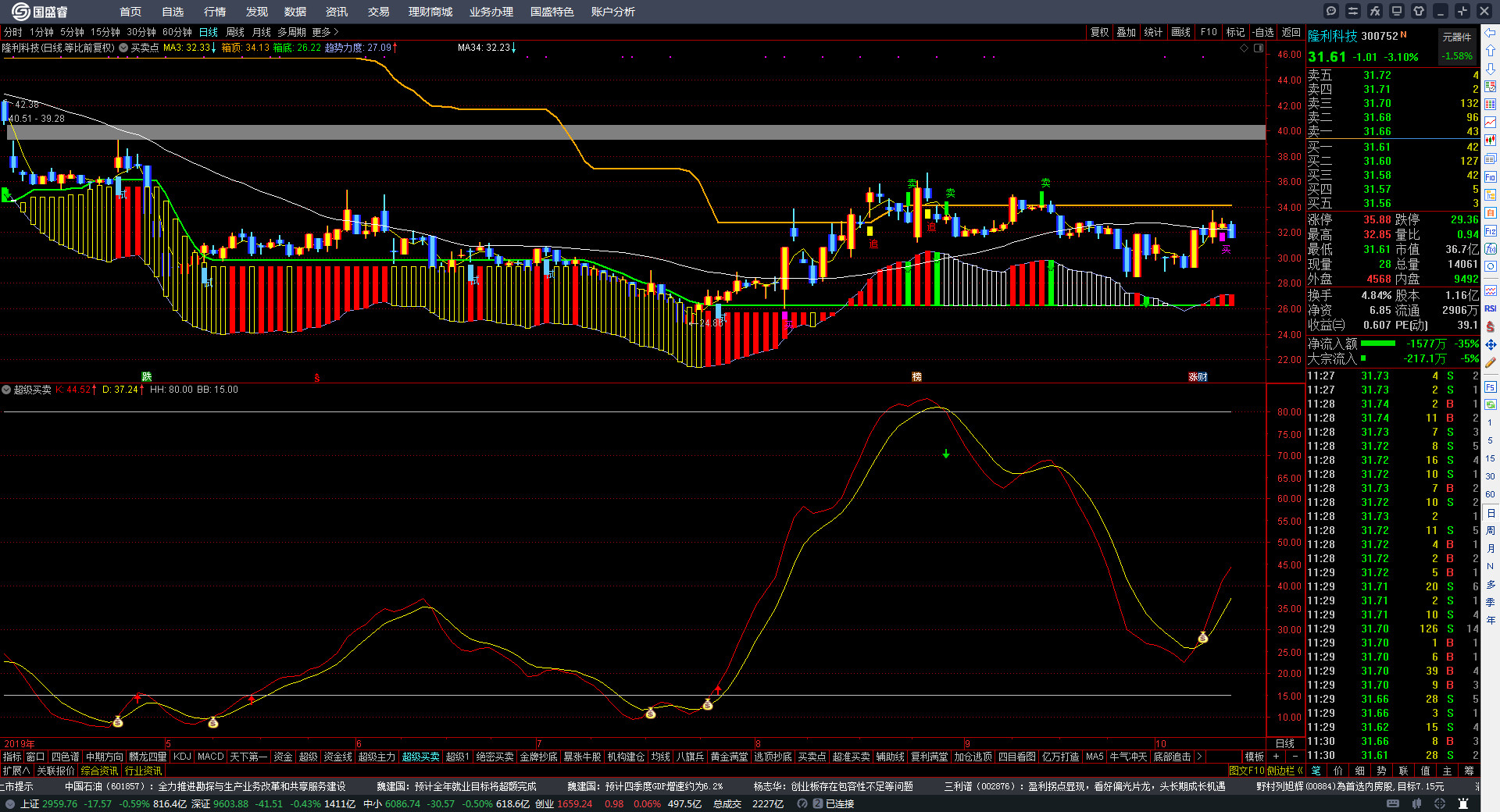
Task: Open the message chat bubble icon
Action: (x=1331, y=11)
